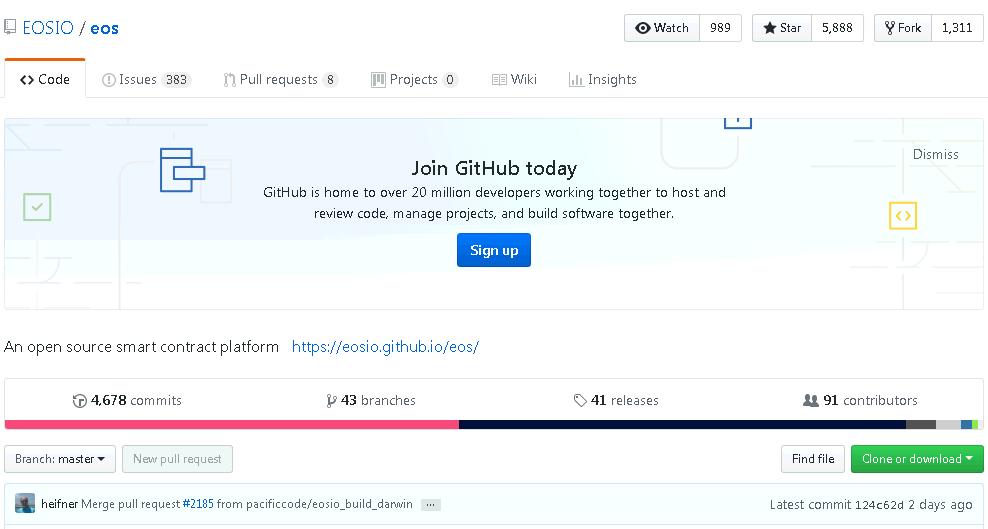
Task: Click the Watch eye button
Action: click(662, 28)
